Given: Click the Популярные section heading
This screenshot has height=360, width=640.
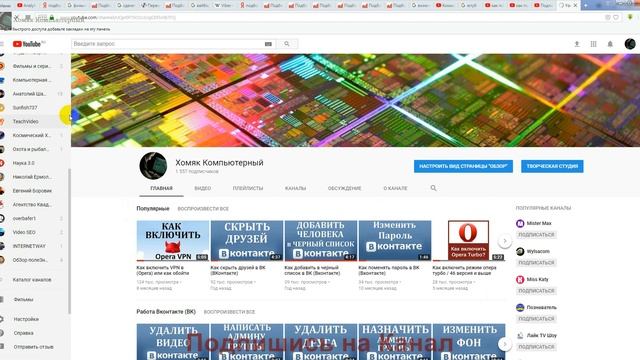Looking at the screenshot, I should coord(153,209).
